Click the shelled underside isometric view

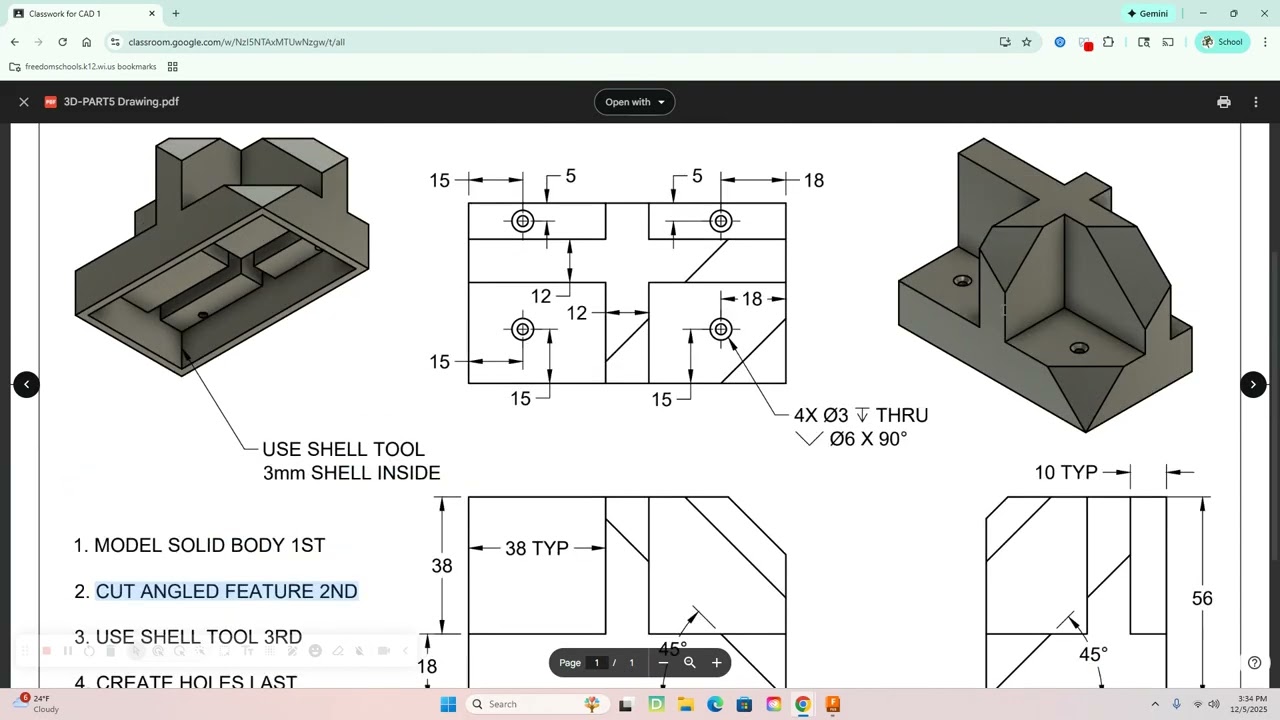click(222, 256)
